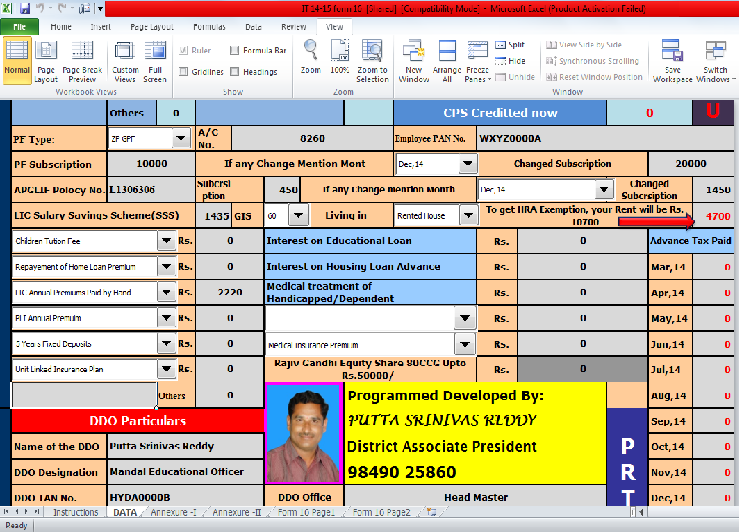Click the Excel application icon
Viewport: 739px width, 532px height.
tap(7, 8)
